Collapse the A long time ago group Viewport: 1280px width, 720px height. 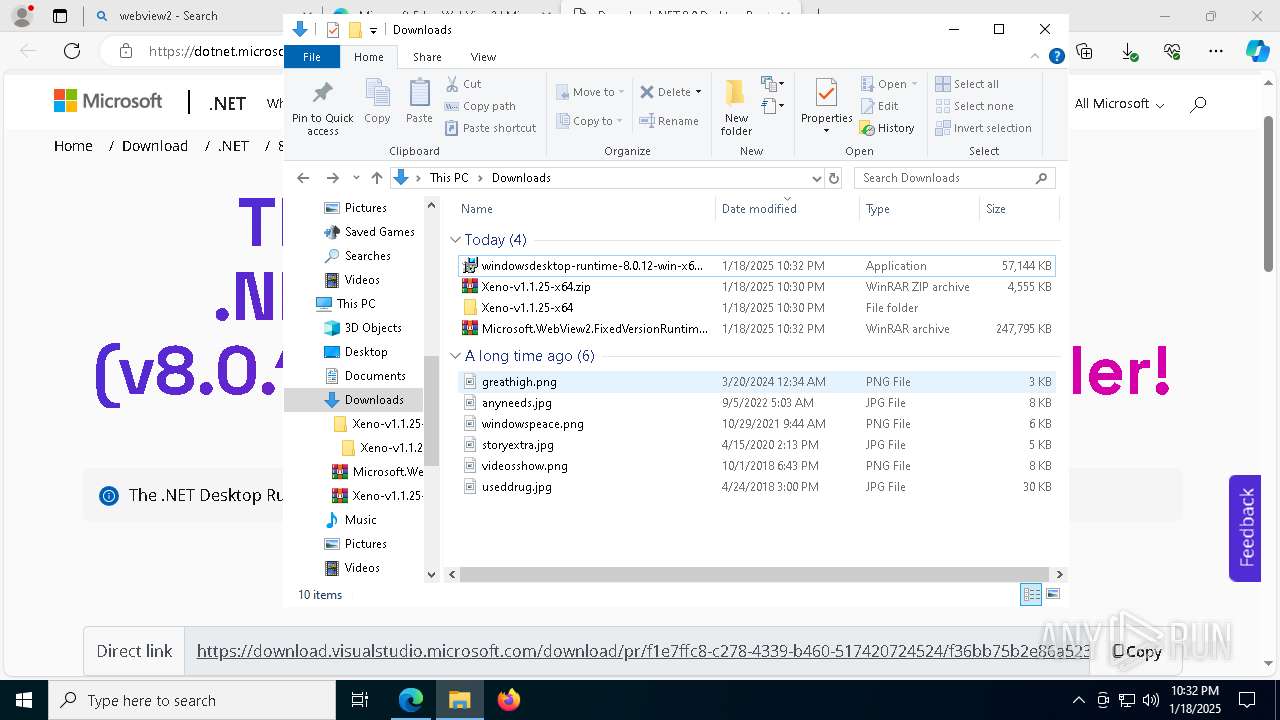click(x=455, y=356)
